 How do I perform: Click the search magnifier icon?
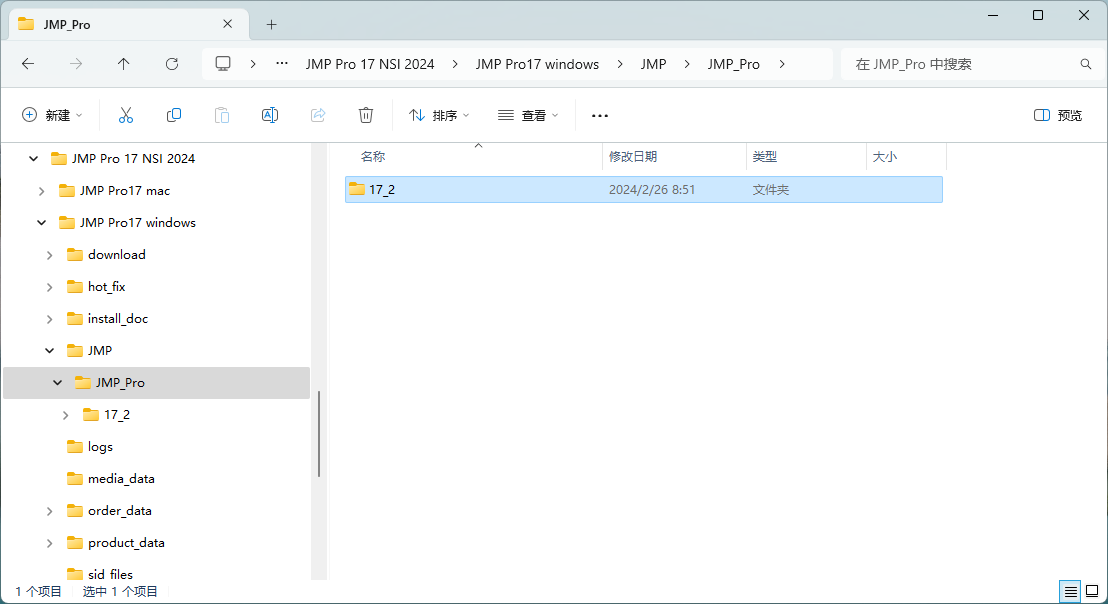point(1086,64)
